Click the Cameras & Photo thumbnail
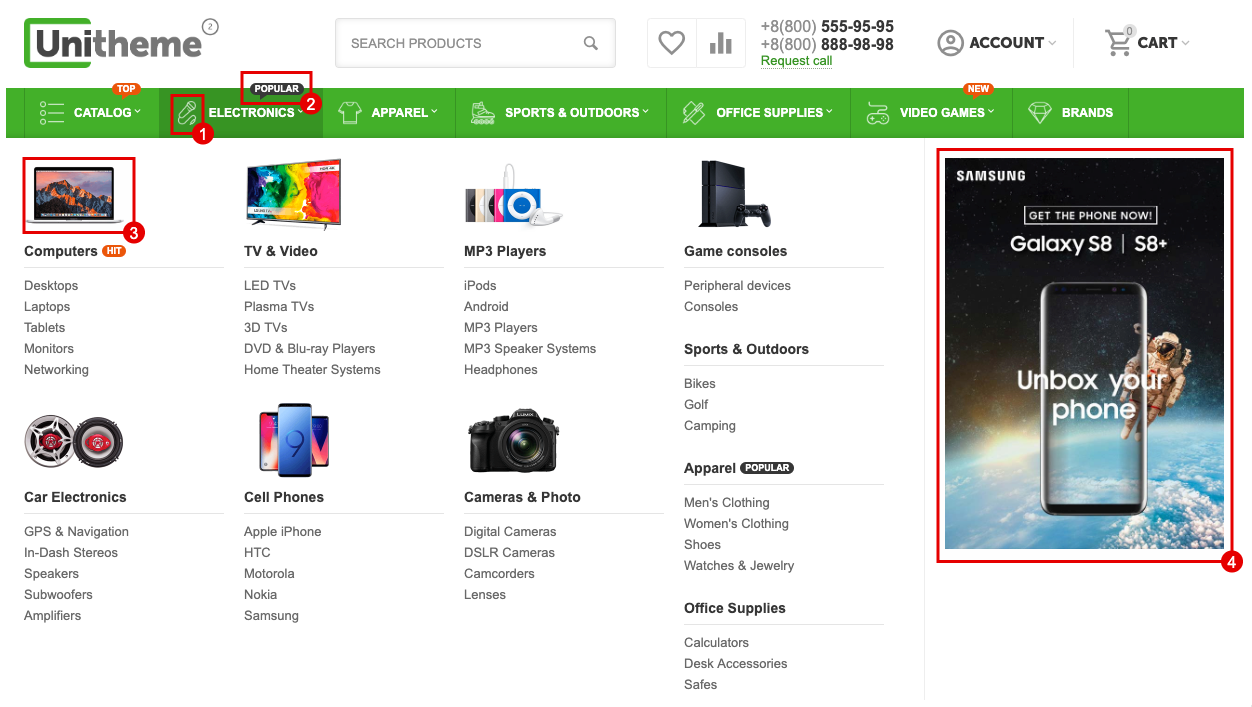 coord(513,440)
